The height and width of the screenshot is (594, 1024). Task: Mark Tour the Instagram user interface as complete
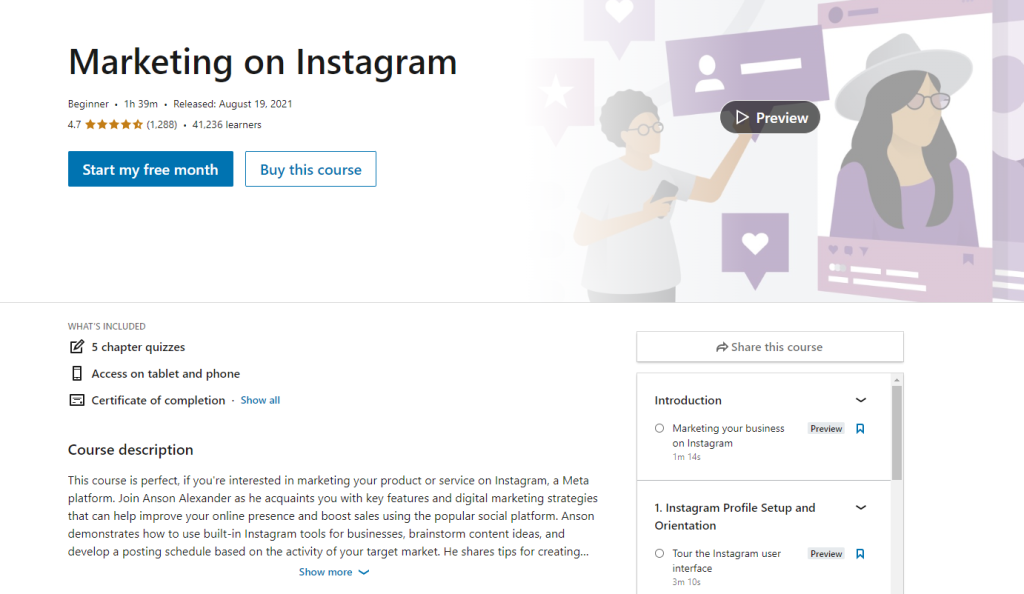coord(659,553)
